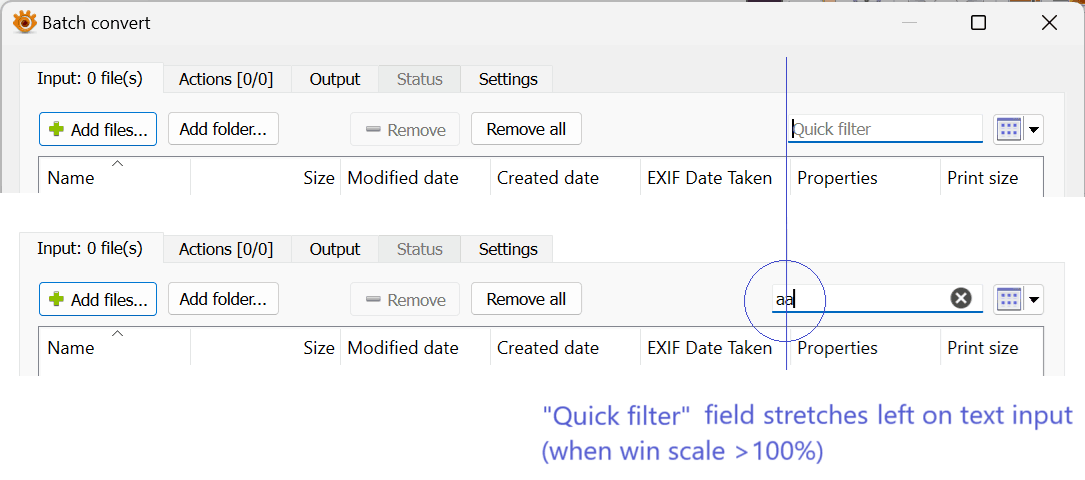Maximize the Batch convert window
The height and width of the screenshot is (480, 1085).
978,22
